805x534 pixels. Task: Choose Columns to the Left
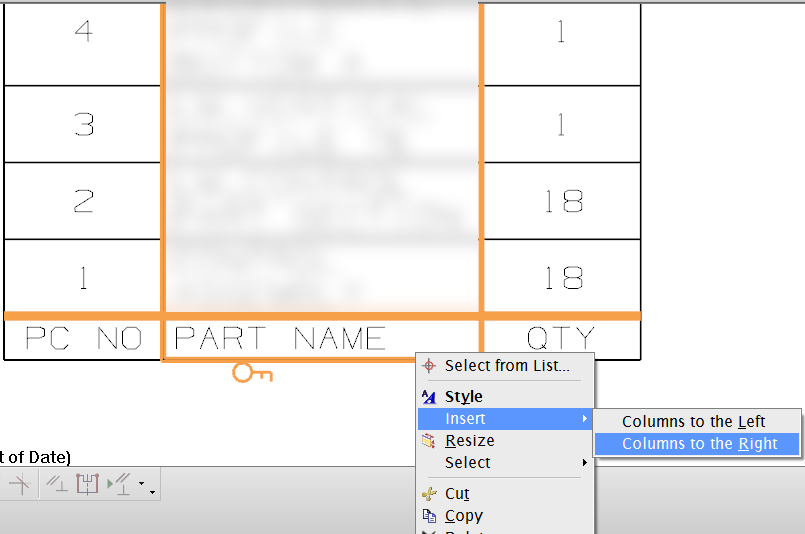click(x=693, y=422)
